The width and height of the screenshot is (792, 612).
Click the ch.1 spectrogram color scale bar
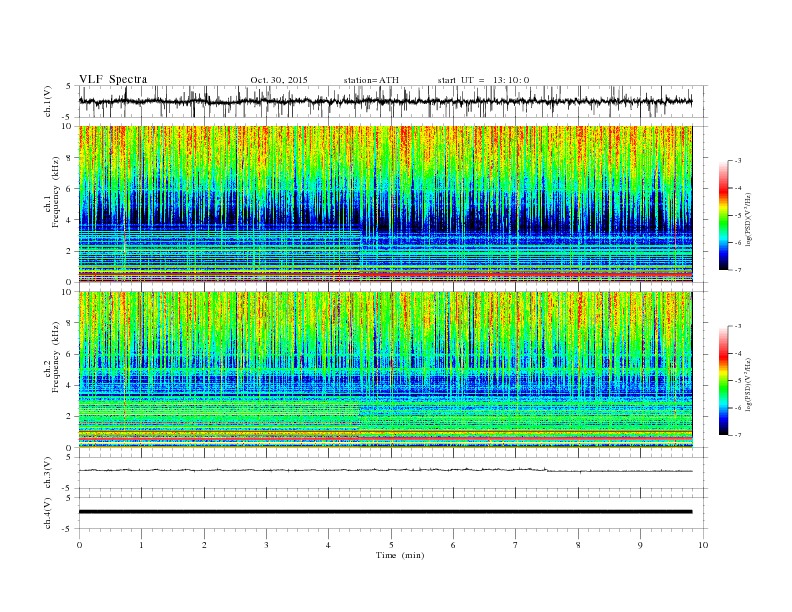[723, 215]
